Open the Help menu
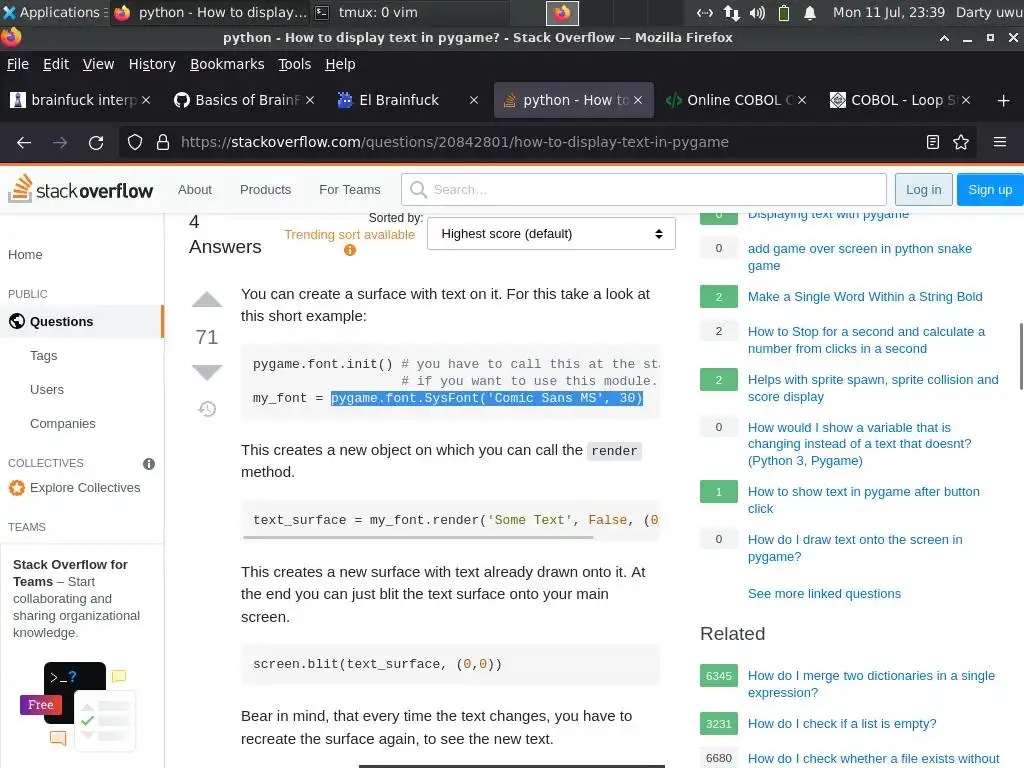This screenshot has width=1024, height=768. pos(340,64)
